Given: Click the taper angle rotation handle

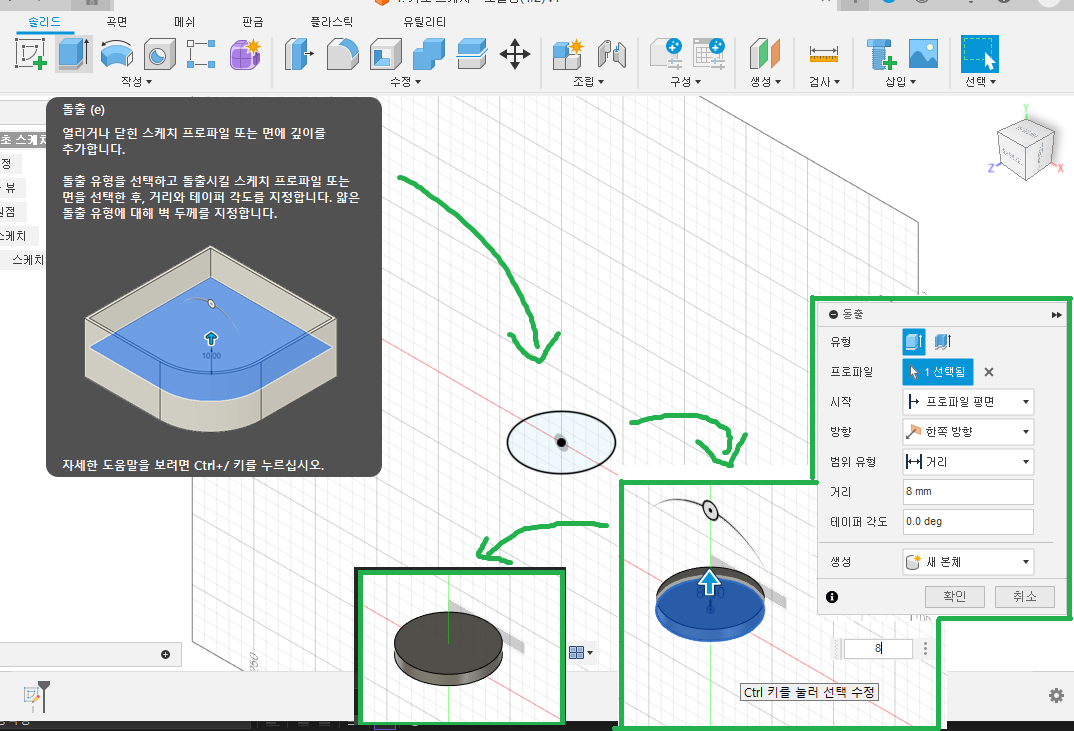Looking at the screenshot, I should [710, 510].
